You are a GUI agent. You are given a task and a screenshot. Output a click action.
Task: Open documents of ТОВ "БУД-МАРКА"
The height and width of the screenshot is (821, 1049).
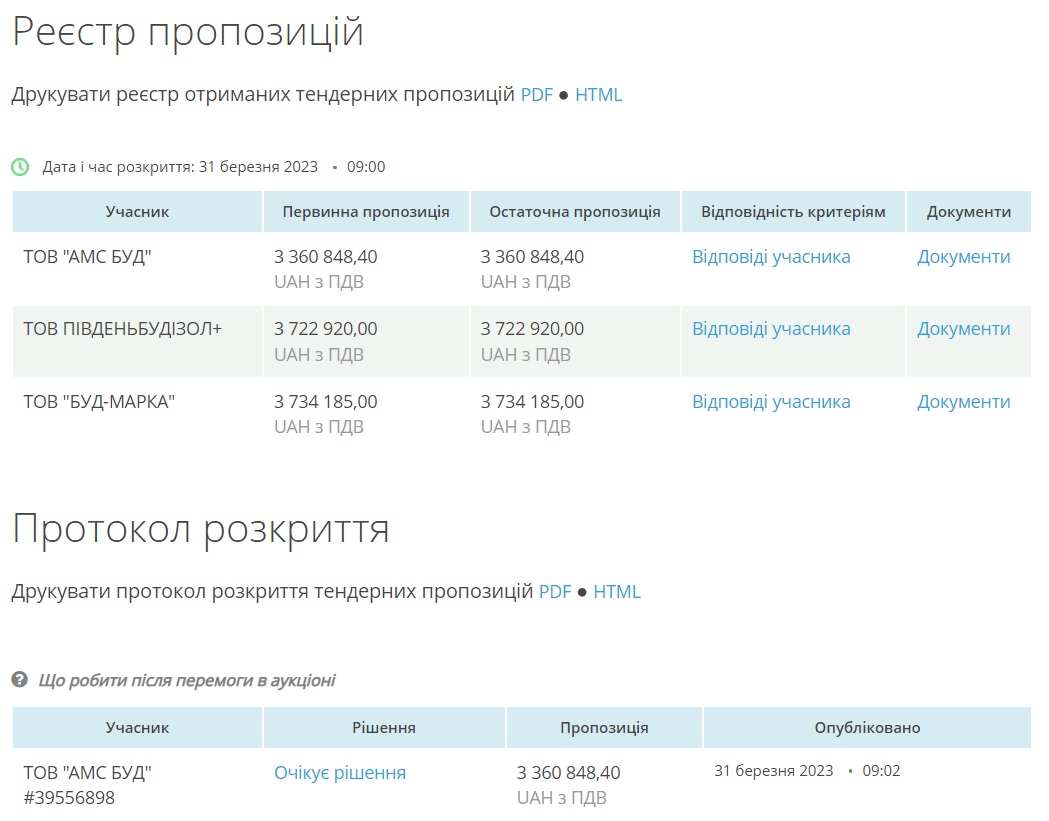(x=963, y=402)
